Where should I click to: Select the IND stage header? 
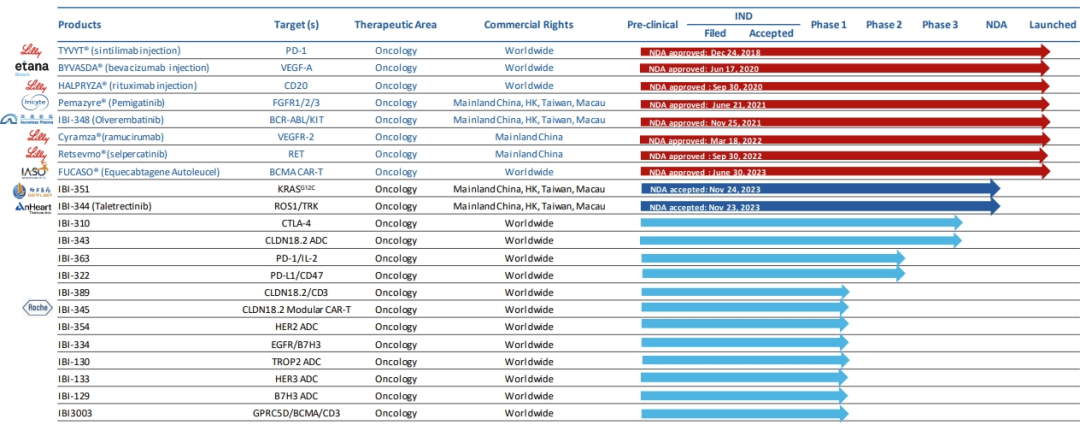[x=743, y=14]
